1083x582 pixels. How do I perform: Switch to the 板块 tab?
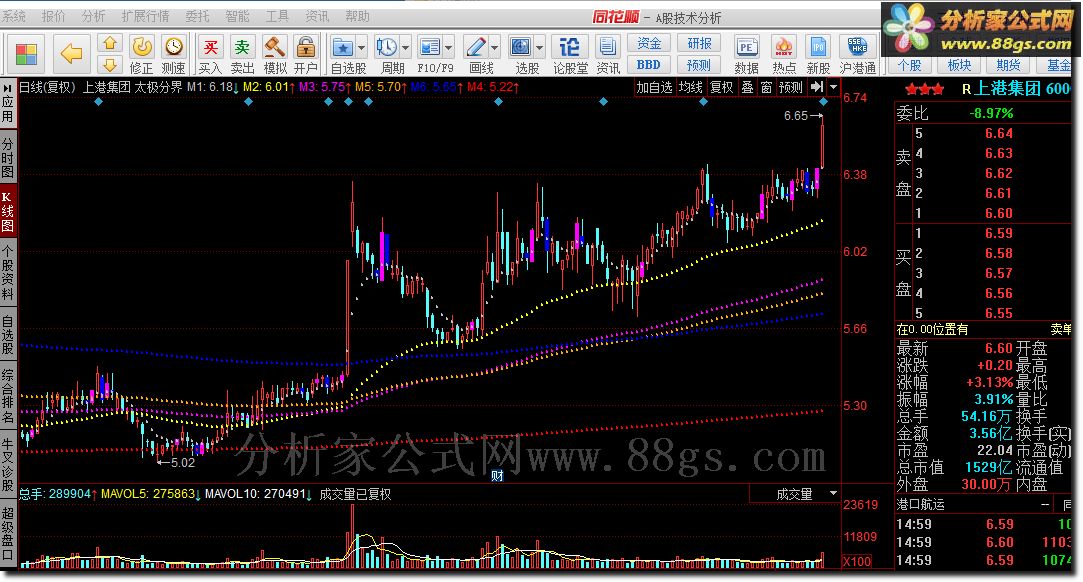(959, 65)
